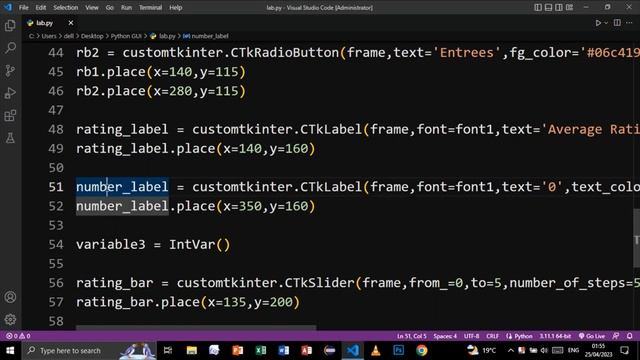Open the Run and Debug view
640x360 pixels.
[x=10, y=93]
